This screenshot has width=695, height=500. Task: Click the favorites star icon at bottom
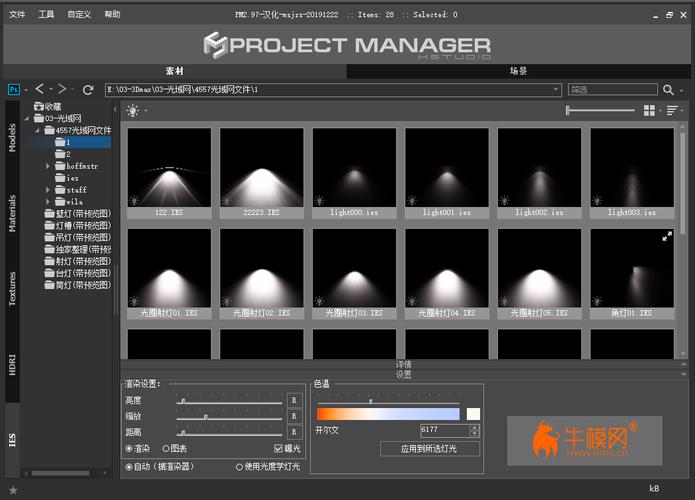[13, 490]
